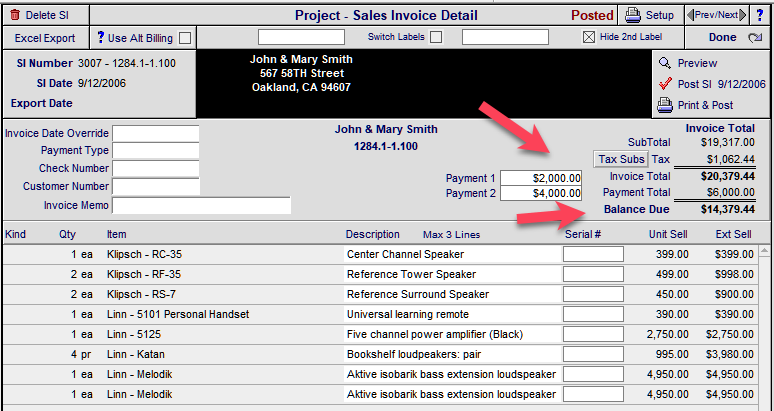Click the second label field right of Switch Labels
774x411 pixels.
point(505,37)
